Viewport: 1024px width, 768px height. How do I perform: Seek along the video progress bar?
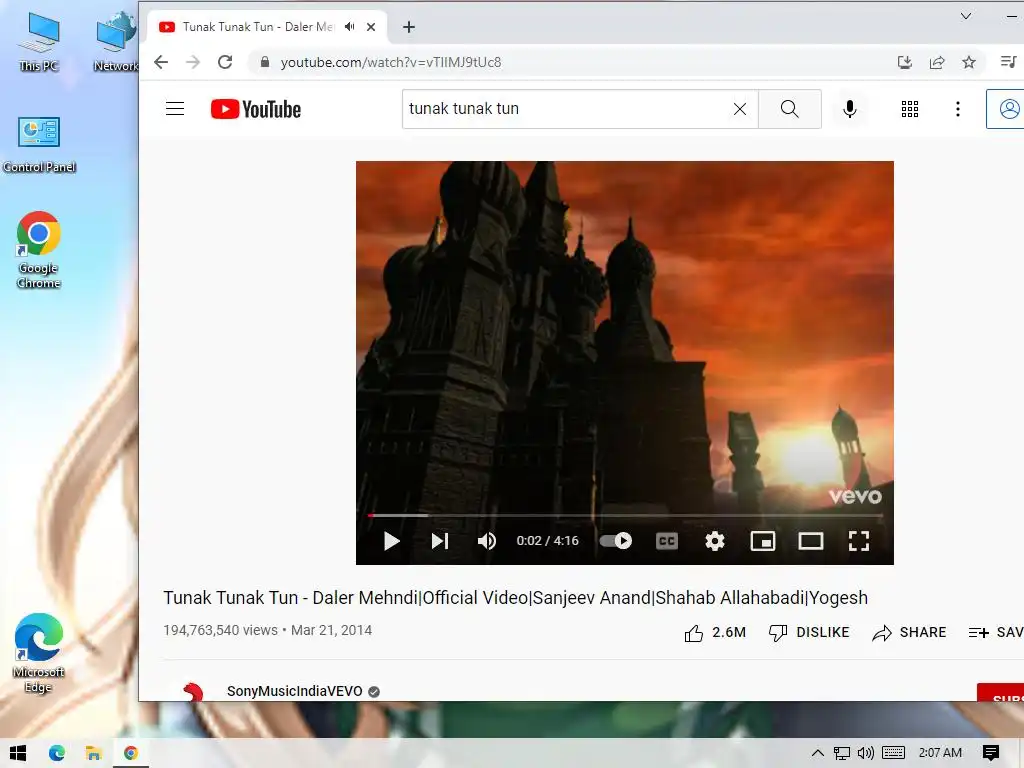click(625, 515)
